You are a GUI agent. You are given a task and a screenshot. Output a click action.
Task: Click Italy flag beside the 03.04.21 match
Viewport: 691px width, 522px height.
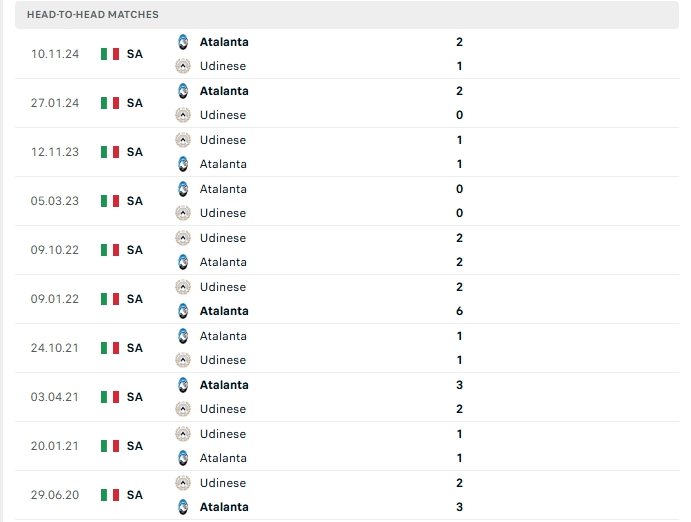110,397
